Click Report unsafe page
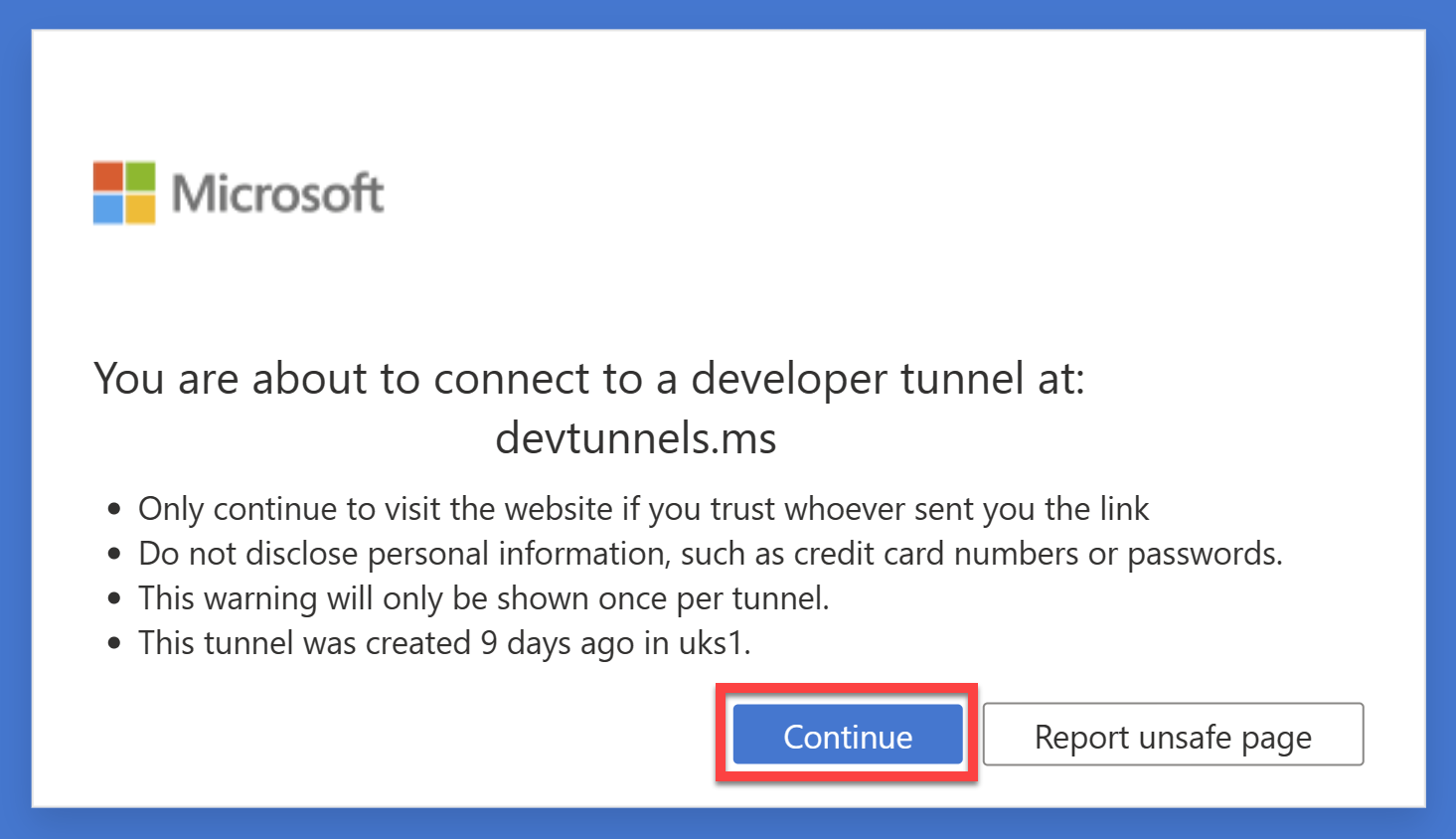Image resolution: width=1456 pixels, height=839 pixels. (1173, 736)
